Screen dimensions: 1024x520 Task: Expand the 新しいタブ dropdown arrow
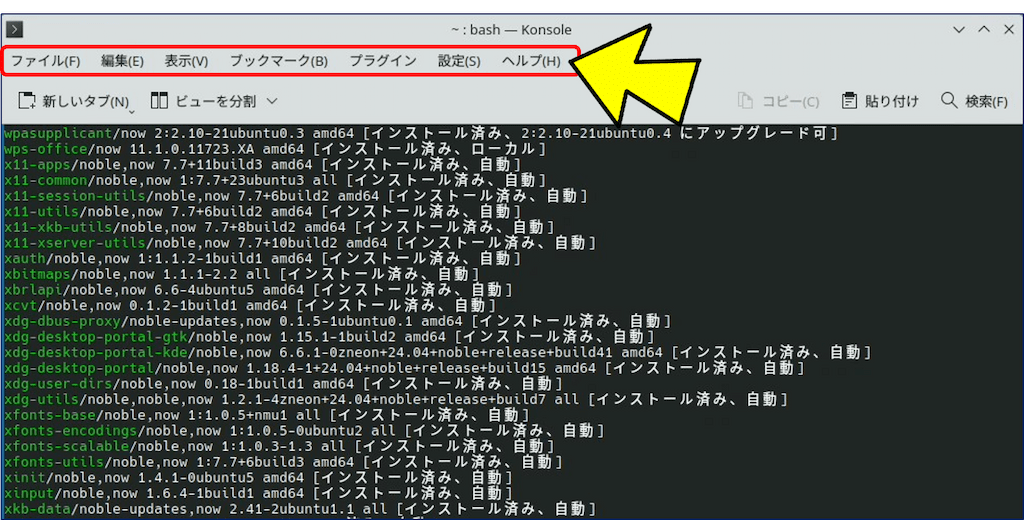(x=132, y=110)
